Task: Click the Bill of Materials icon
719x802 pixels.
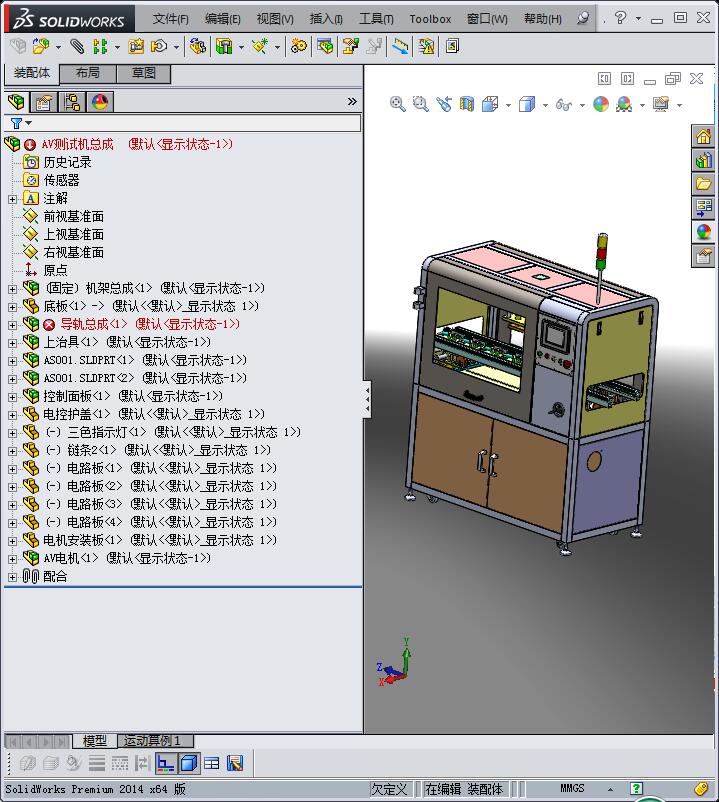Action: (x=325, y=47)
